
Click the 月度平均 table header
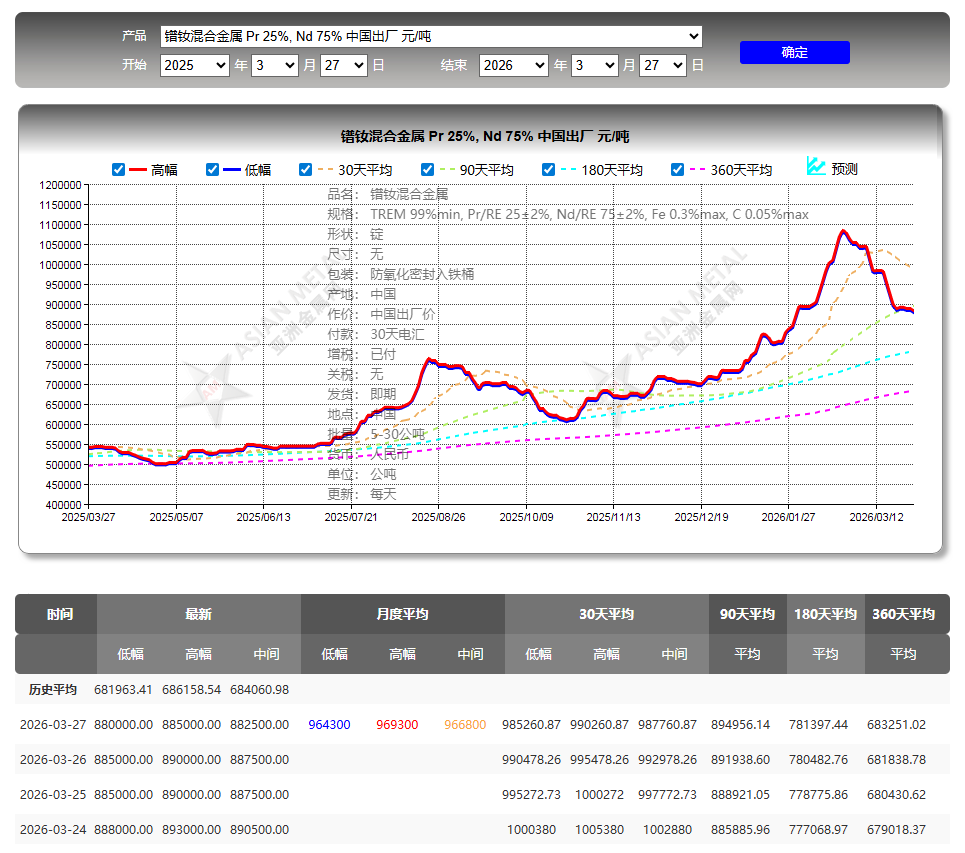402,614
